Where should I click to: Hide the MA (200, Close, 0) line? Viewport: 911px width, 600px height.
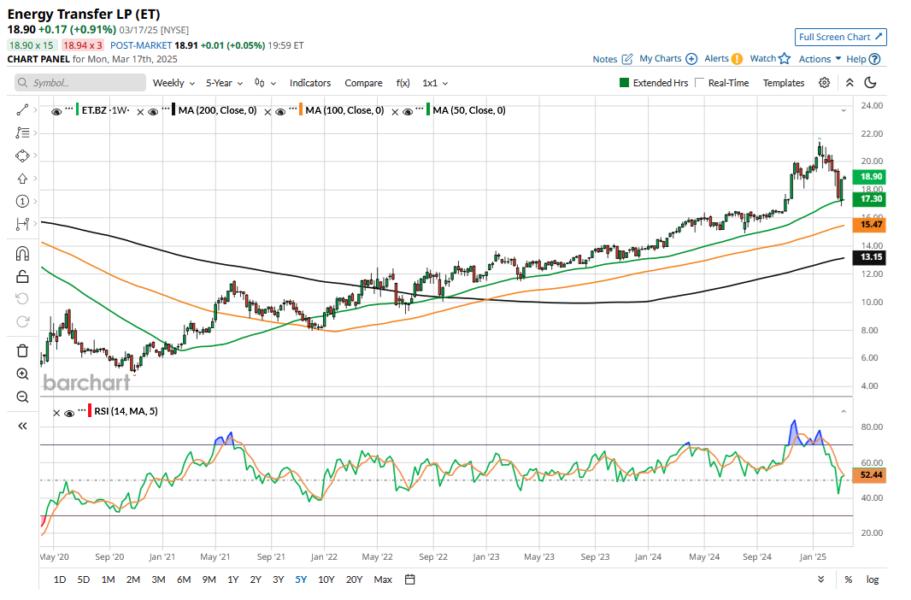pos(153,112)
